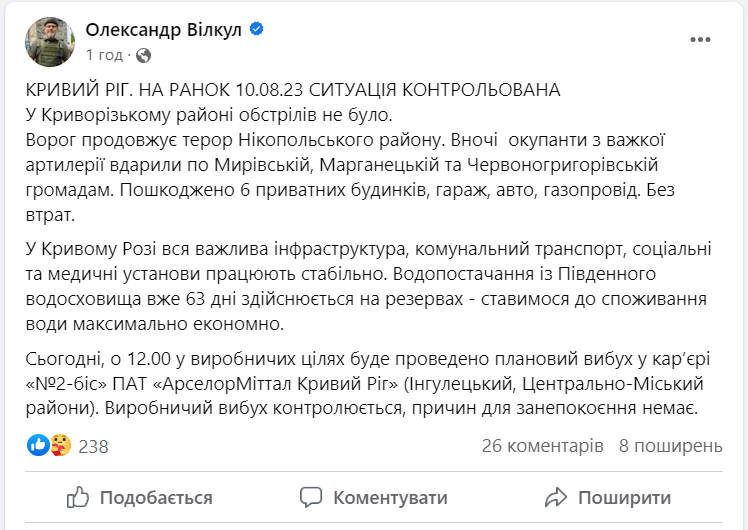This screenshot has width=748, height=530.
Task: Click the public audience globe icon
Action: [143, 54]
